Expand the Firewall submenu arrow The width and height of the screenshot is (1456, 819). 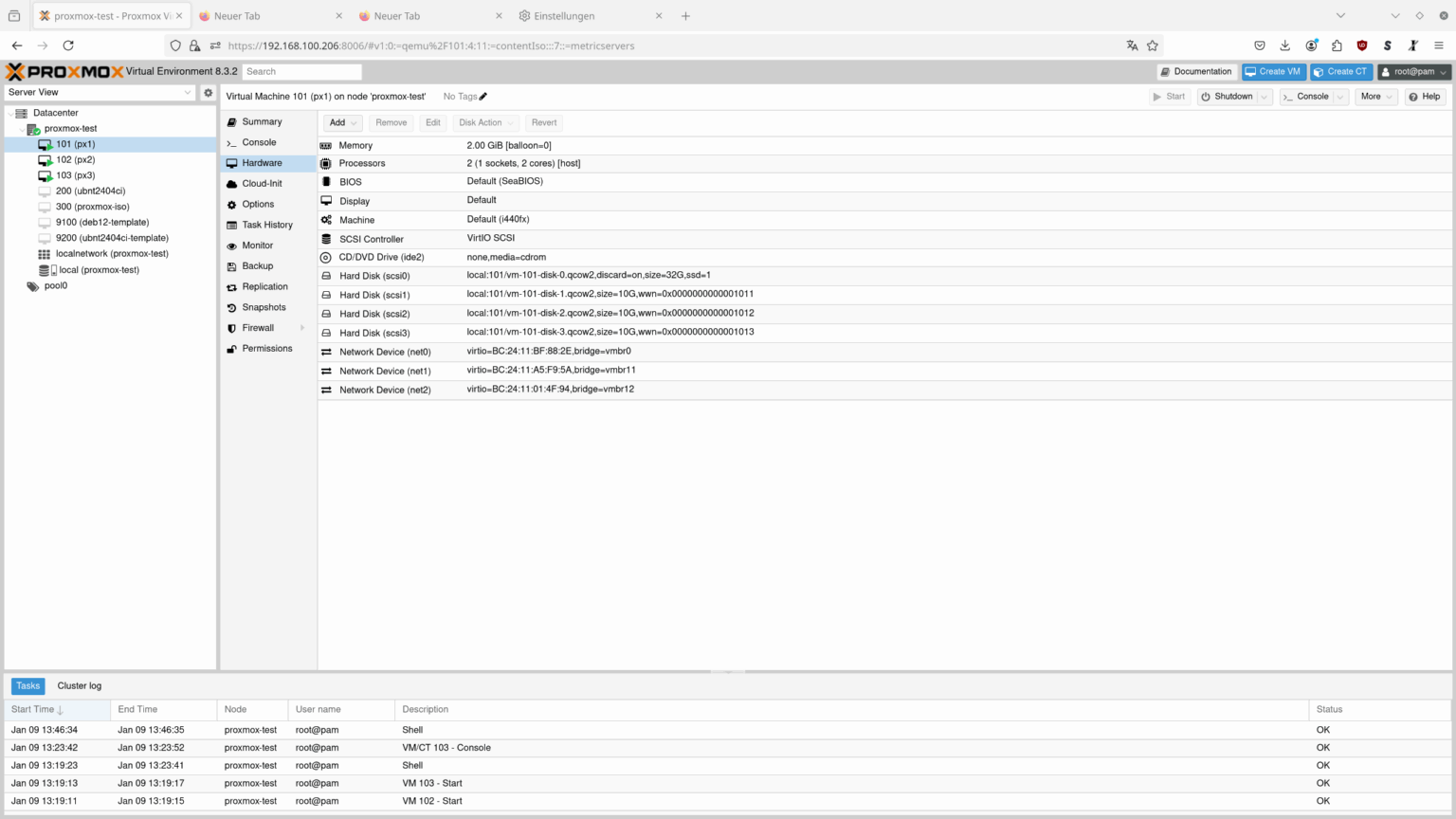pyautogui.click(x=302, y=328)
